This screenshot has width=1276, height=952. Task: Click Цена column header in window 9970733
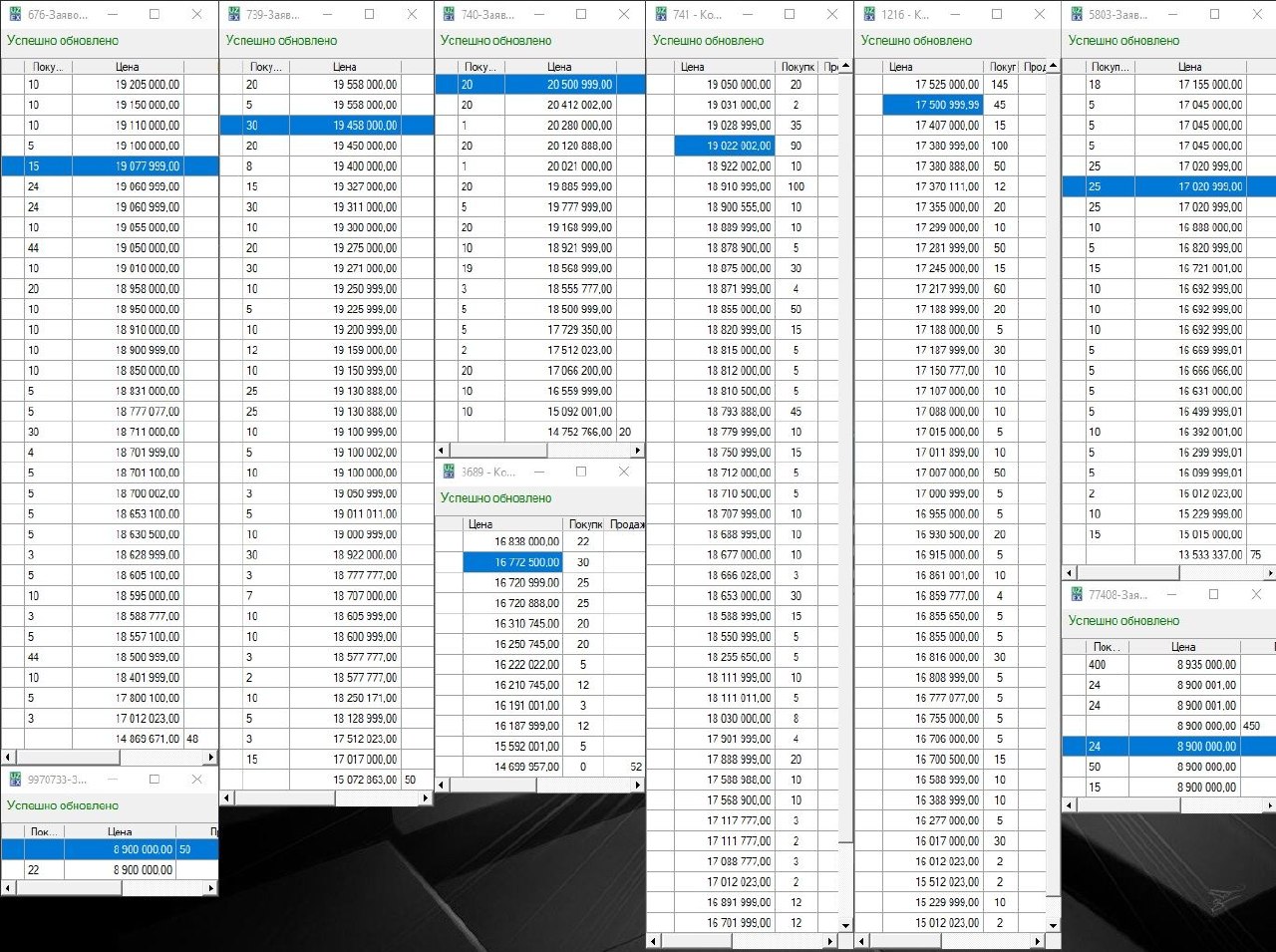[120, 831]
